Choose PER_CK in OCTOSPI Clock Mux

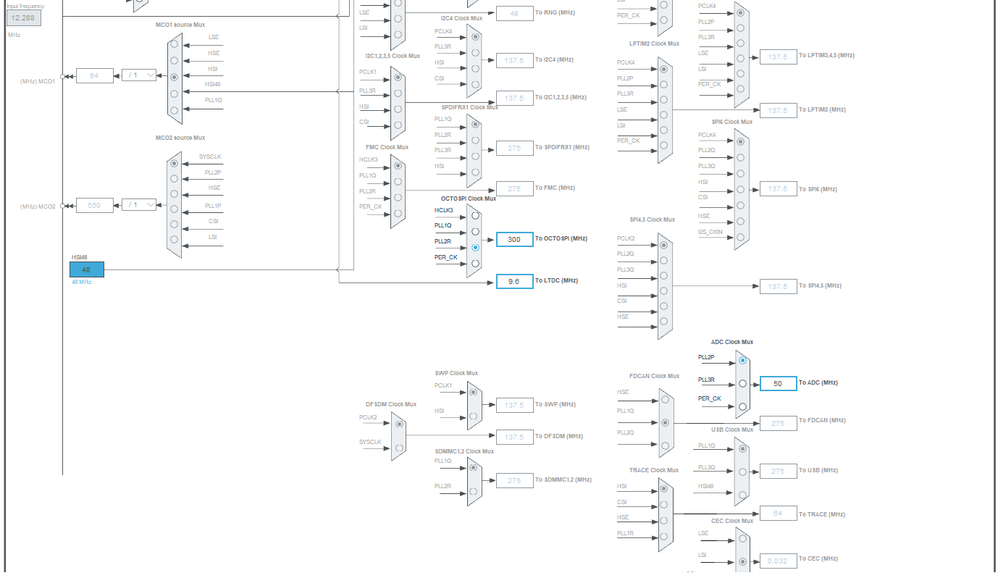click(475, 263)
